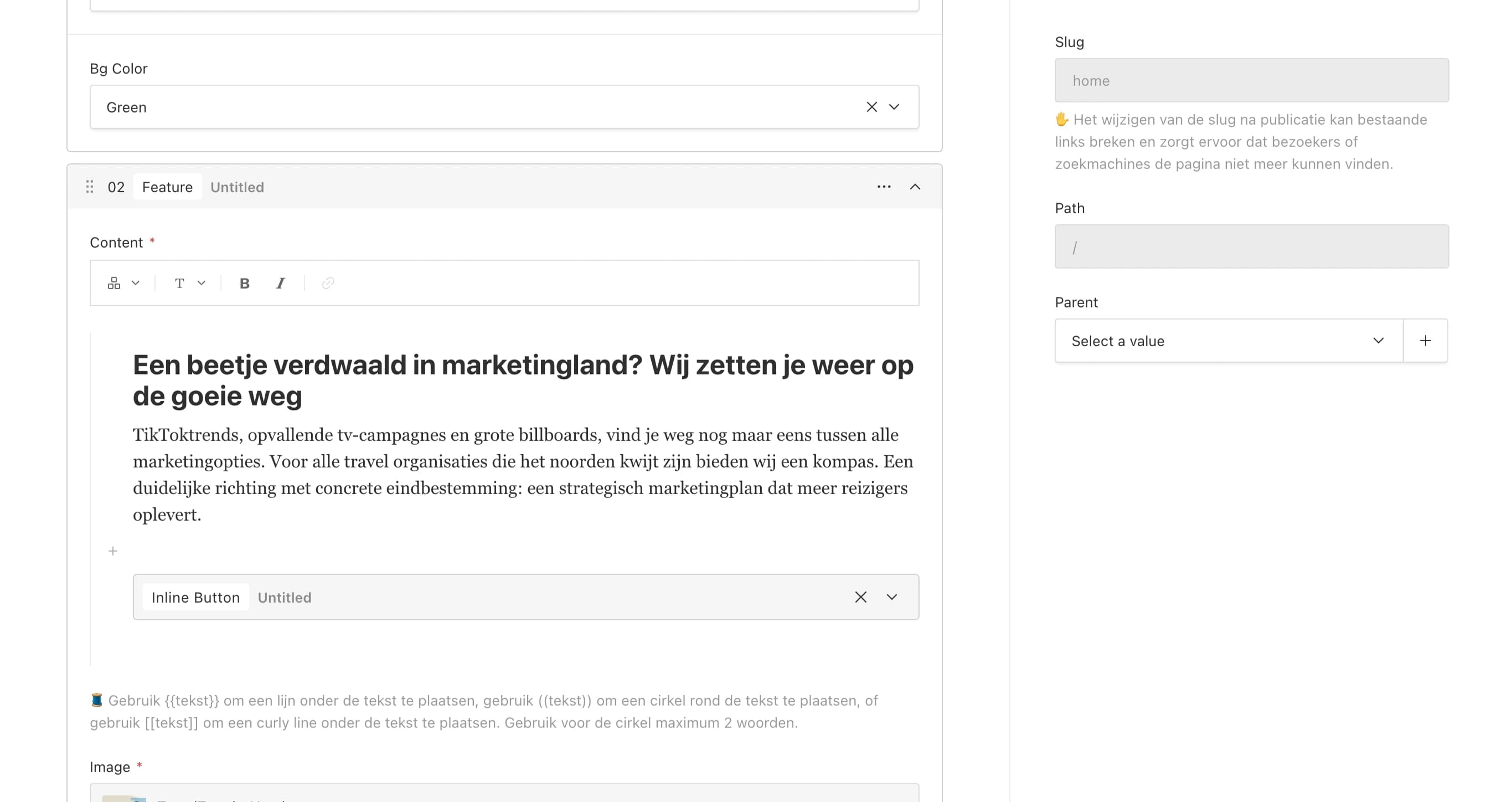Open the Bg Color dropdown showing Green

pyautogui.click(x=895, y=107)
